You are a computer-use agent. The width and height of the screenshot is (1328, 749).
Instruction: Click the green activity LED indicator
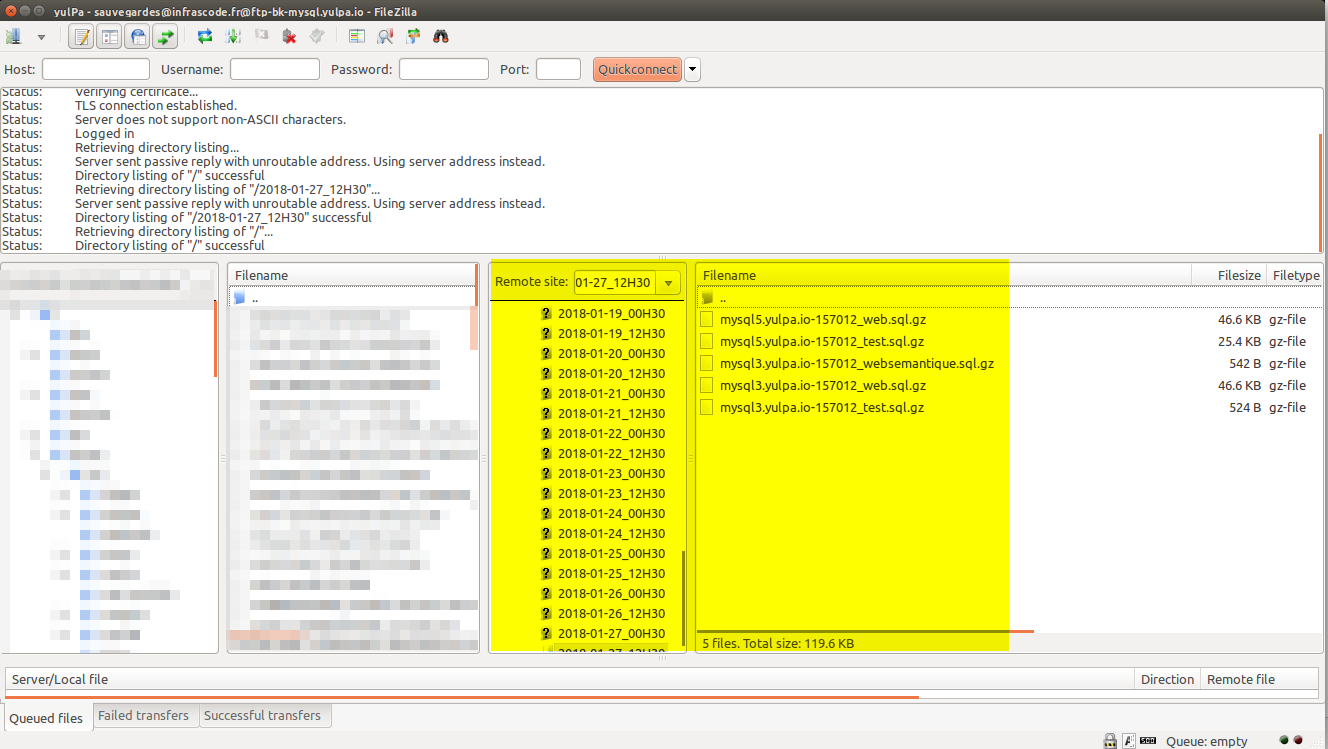pyautogui.click(x=1283, y=740)
